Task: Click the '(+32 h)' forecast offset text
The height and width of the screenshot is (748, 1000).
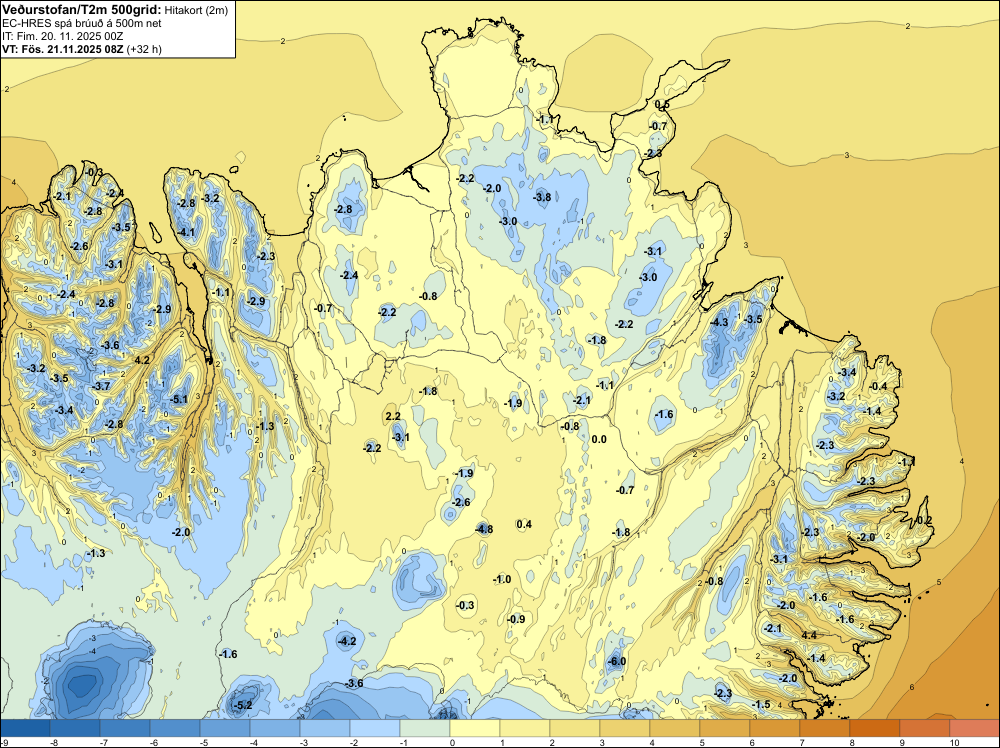Action: pos(143,49)
